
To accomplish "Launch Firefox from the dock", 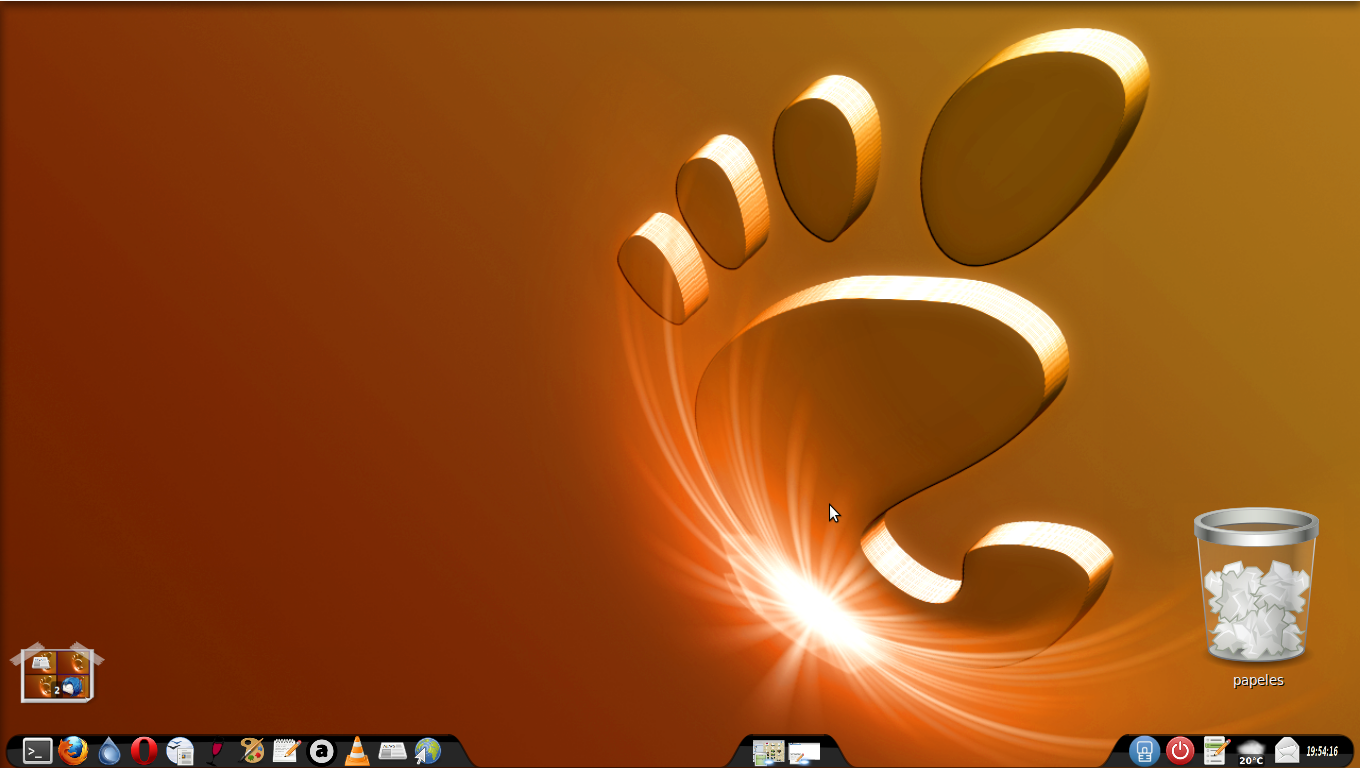I will [x=73, y=750].
